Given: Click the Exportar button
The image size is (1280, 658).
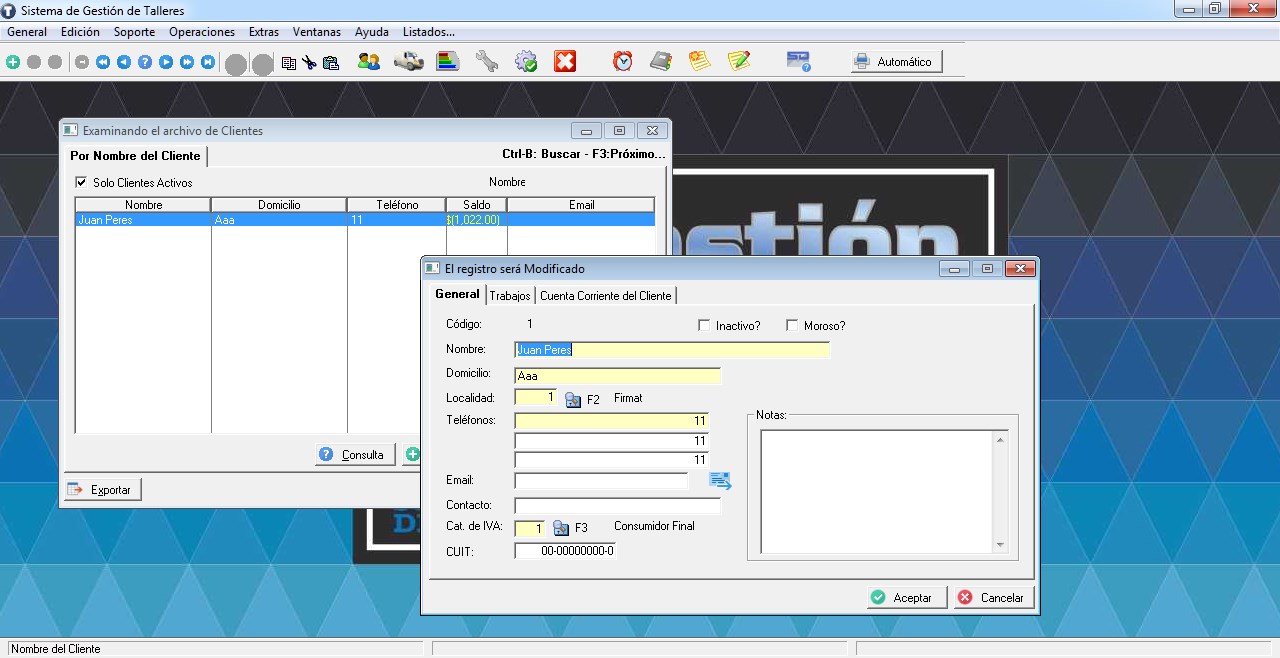Looking at the screenshot, I should pyautogui.click(x=102, y=490).
